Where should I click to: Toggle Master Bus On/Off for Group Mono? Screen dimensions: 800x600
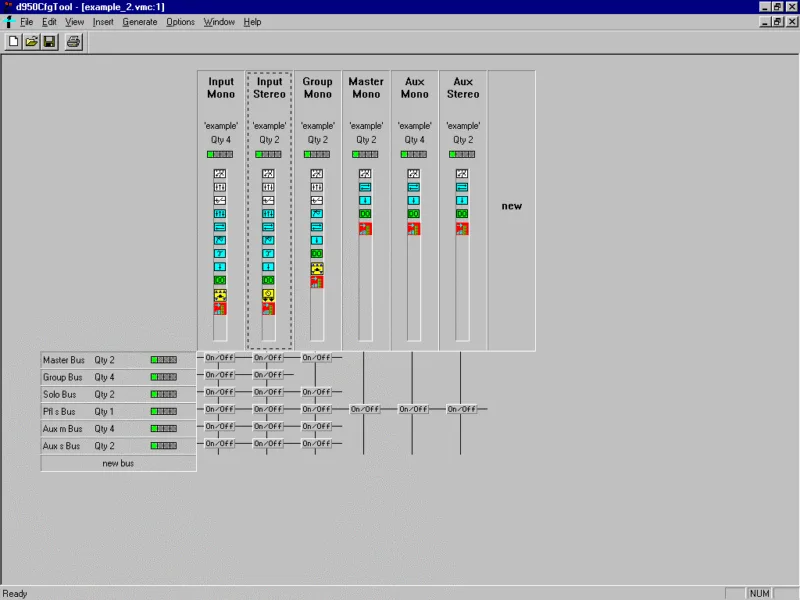316,358
